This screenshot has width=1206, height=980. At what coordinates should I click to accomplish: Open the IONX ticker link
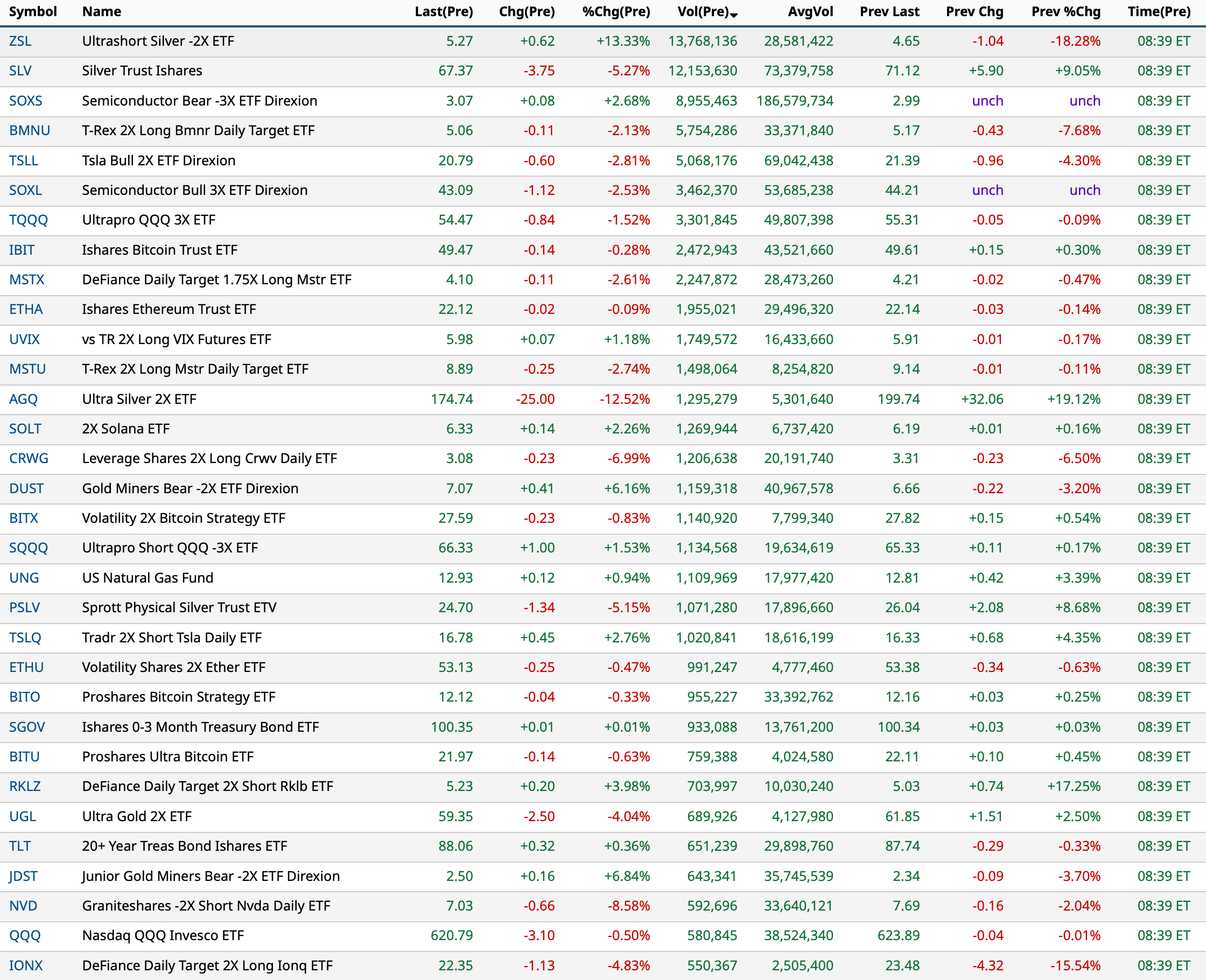pyautogui.click(x=26, y=965)
